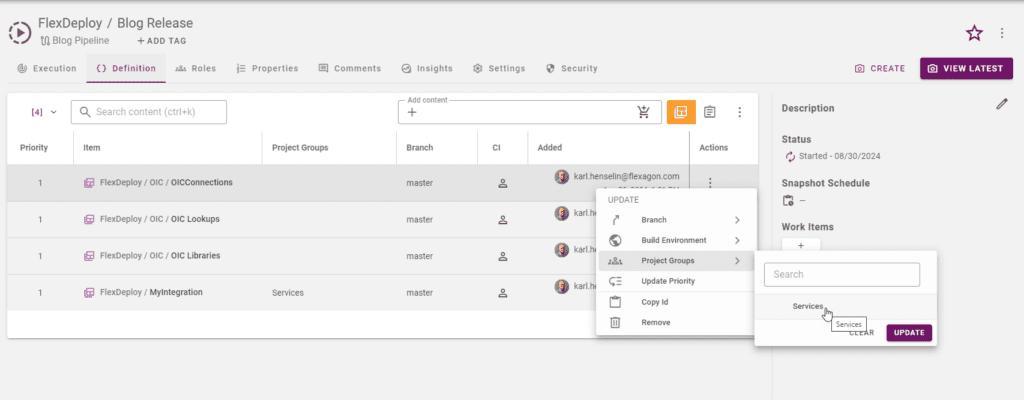Click the Update Priority icon in menu
The image size is (1024, 400).
[615, 281]
